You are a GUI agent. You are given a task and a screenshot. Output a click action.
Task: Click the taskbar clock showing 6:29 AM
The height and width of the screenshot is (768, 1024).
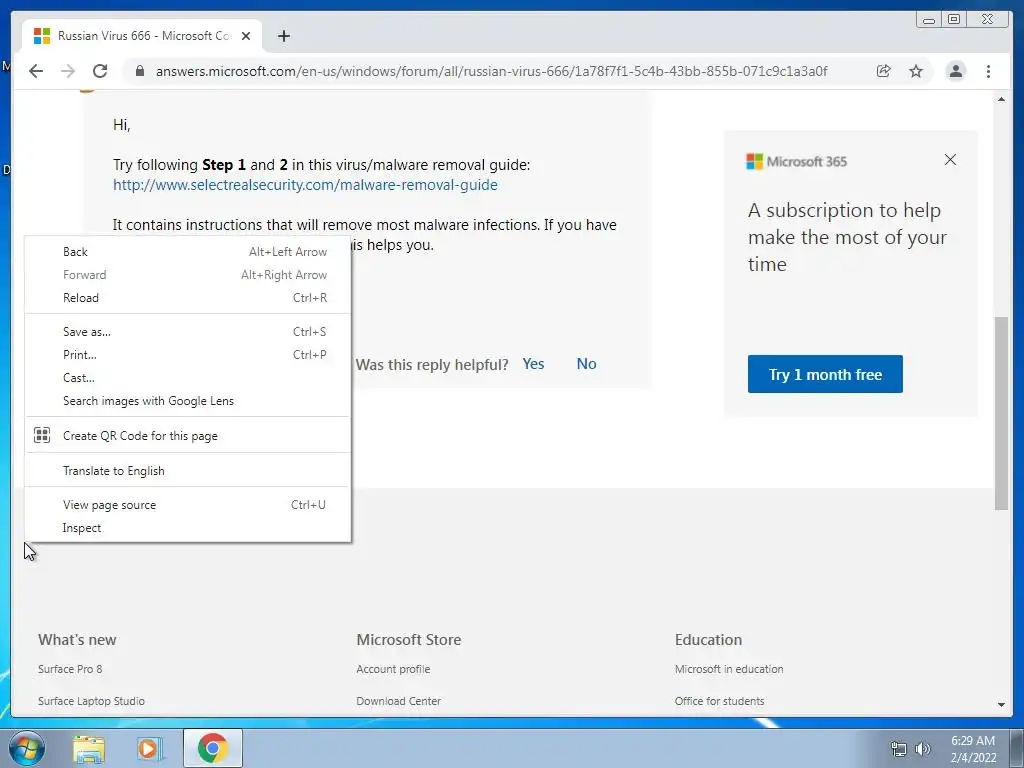pos(973,749)
